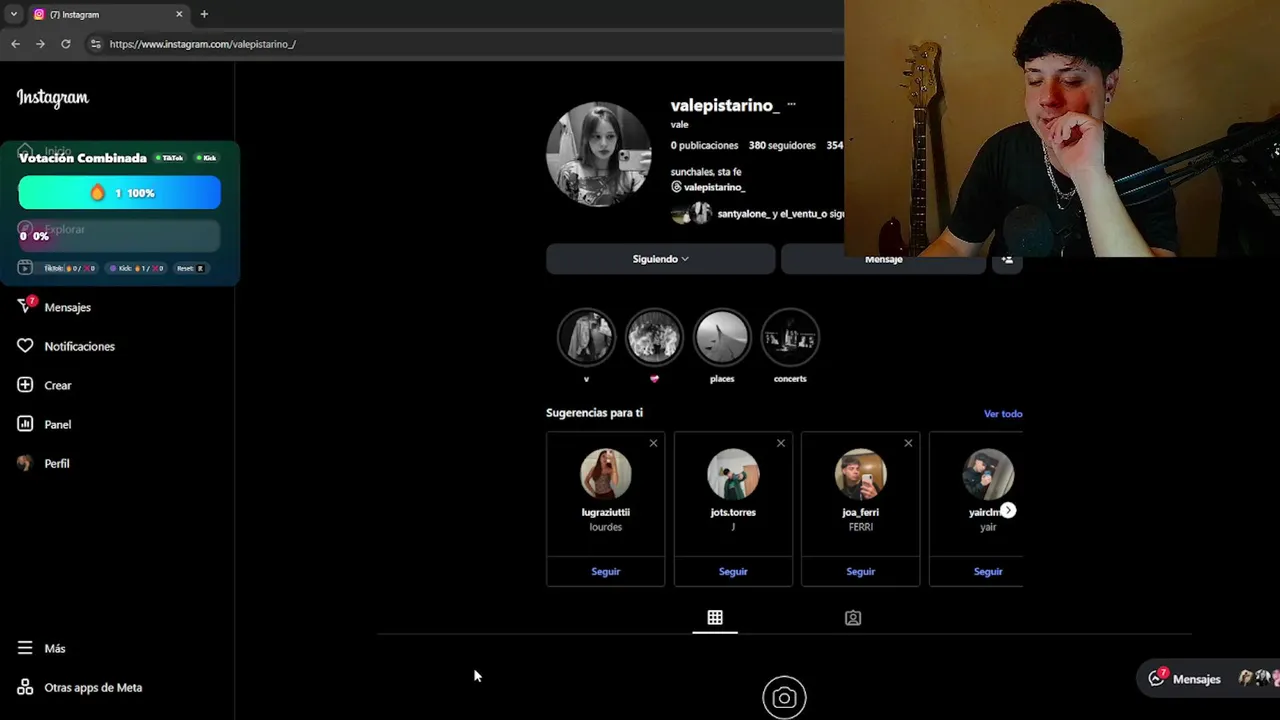Click the 0% voting progress bar
The width and height of the screenshot is (1280, 720).
pyautogui.click(x=119, y=236)
